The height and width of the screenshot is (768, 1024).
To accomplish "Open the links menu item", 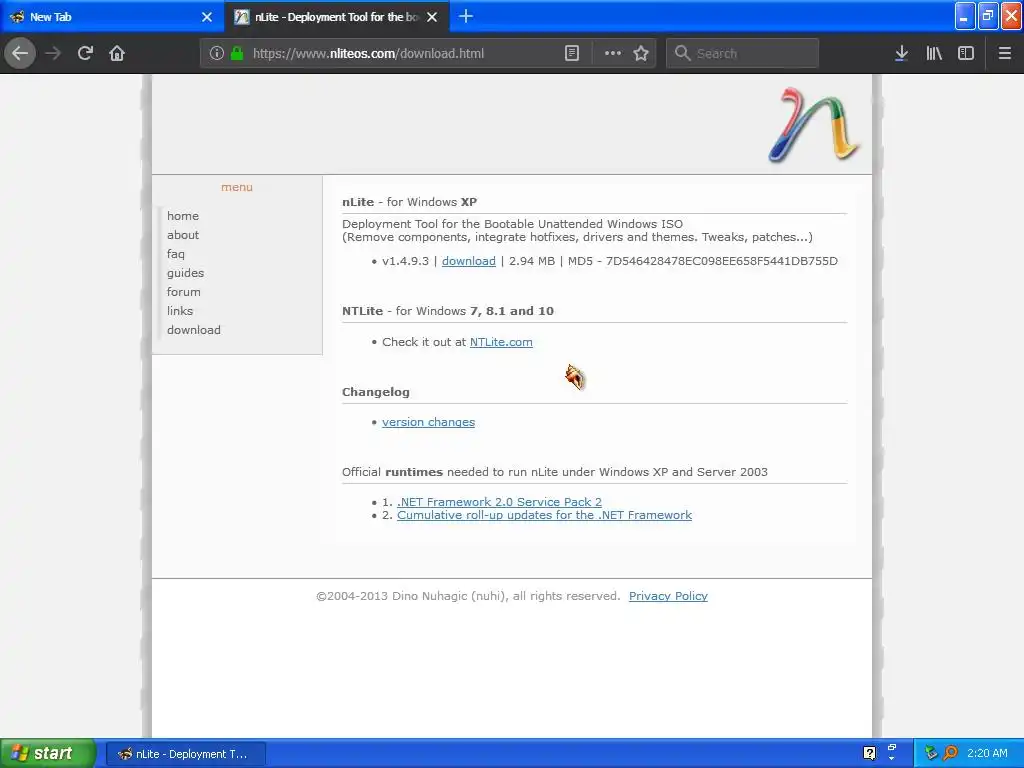I will (x=180, y=311).
